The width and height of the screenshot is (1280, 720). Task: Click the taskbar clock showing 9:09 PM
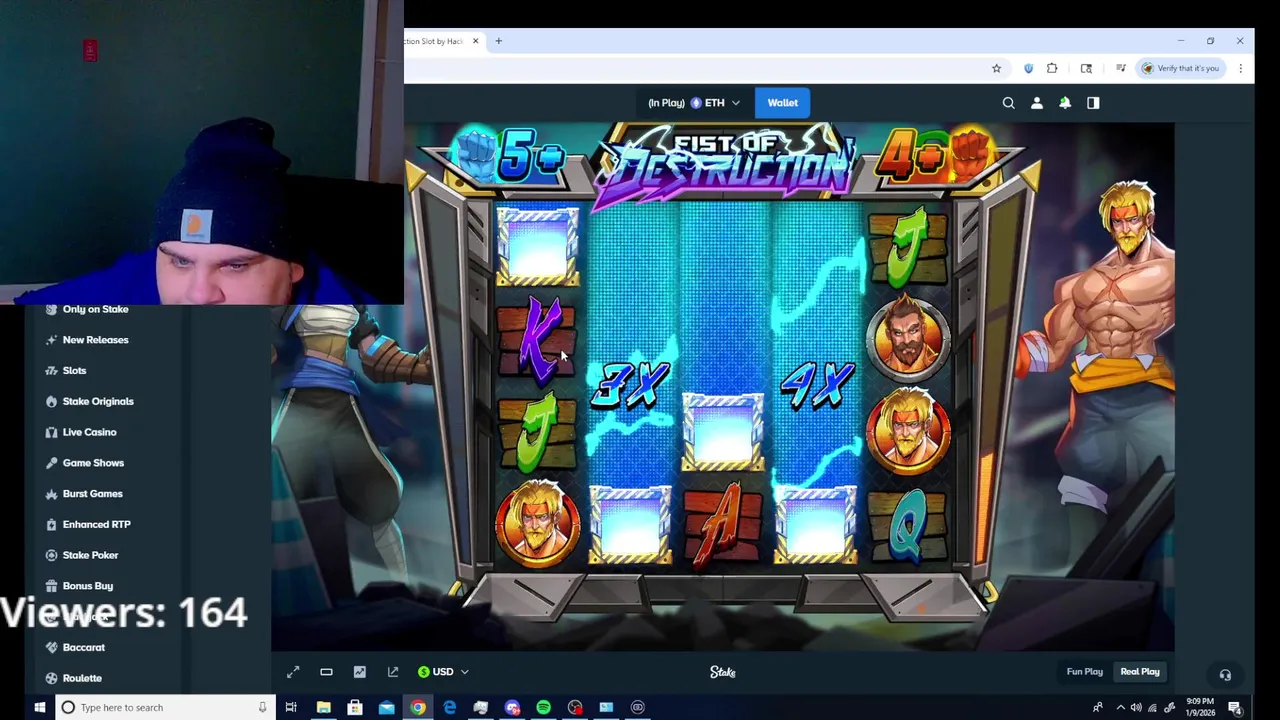coord(1200,707)
